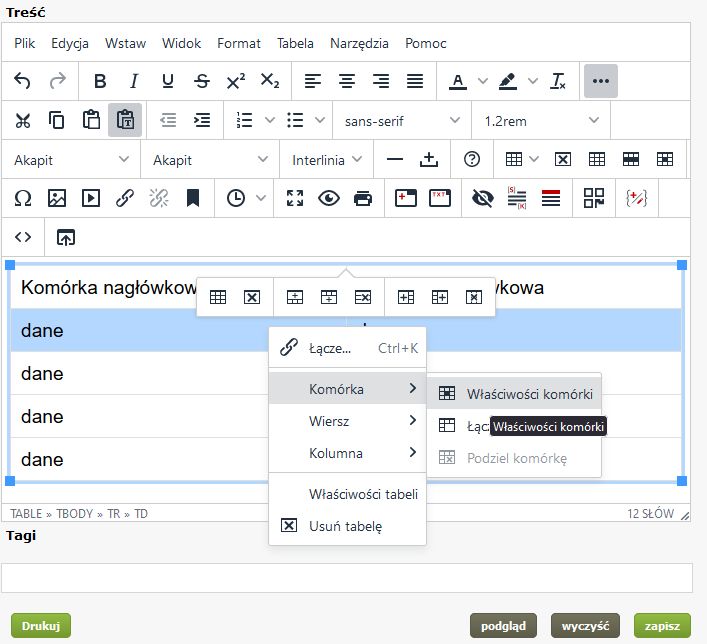Viewport: 707px width, 644px height.
Task: Insert special character with omega icon
Action: pyautogui.click(x=23, y=198)
